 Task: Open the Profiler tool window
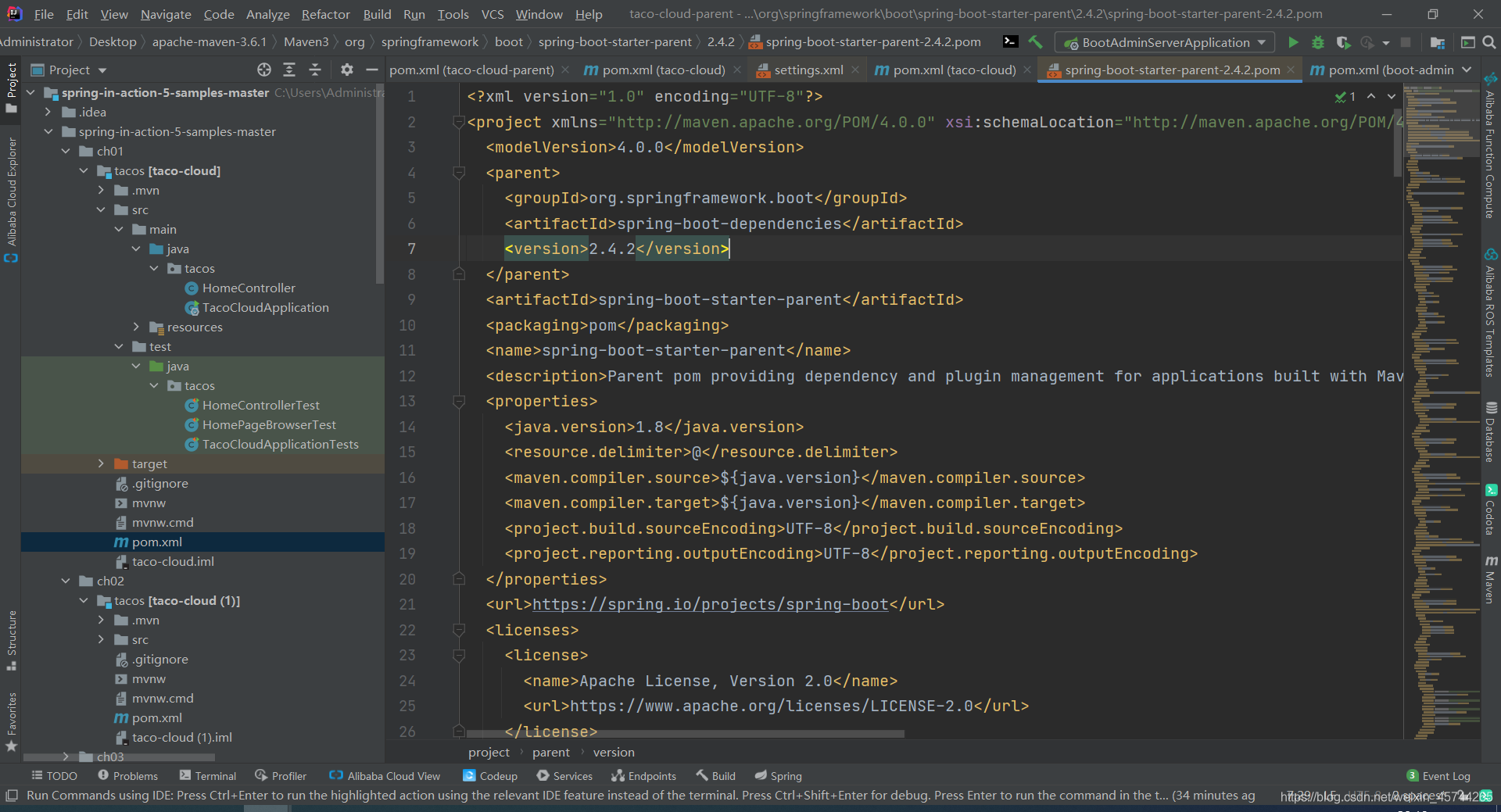click(x=281, y=776)
